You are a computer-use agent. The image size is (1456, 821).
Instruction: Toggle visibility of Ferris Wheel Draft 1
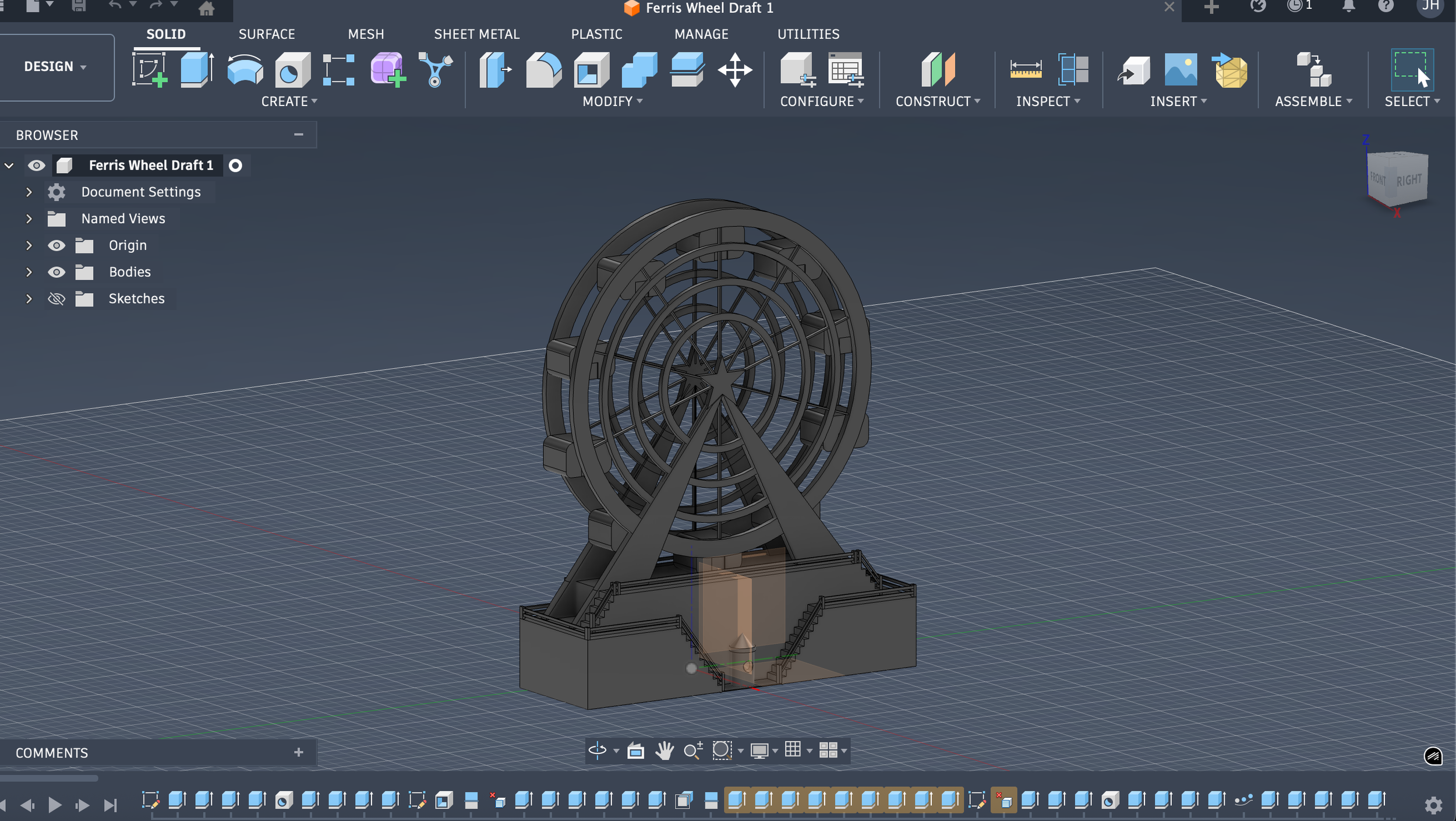[x=36, y=165]
